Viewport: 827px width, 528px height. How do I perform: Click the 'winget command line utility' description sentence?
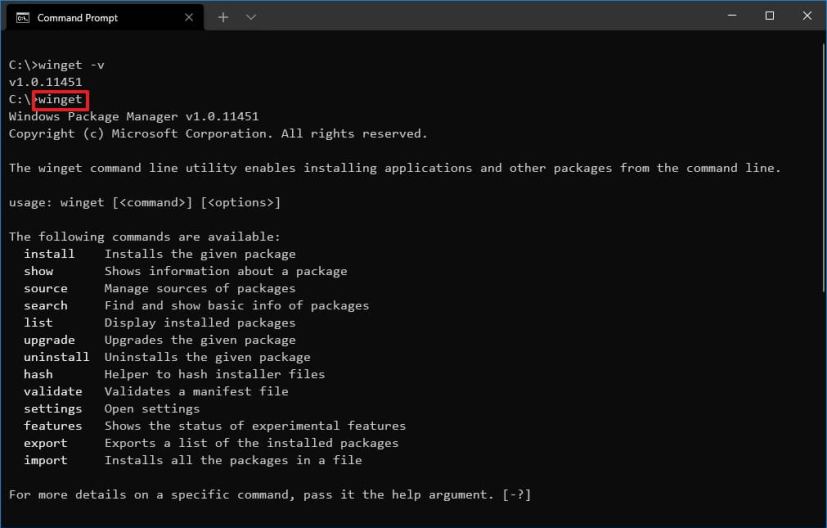coord(395,168)
